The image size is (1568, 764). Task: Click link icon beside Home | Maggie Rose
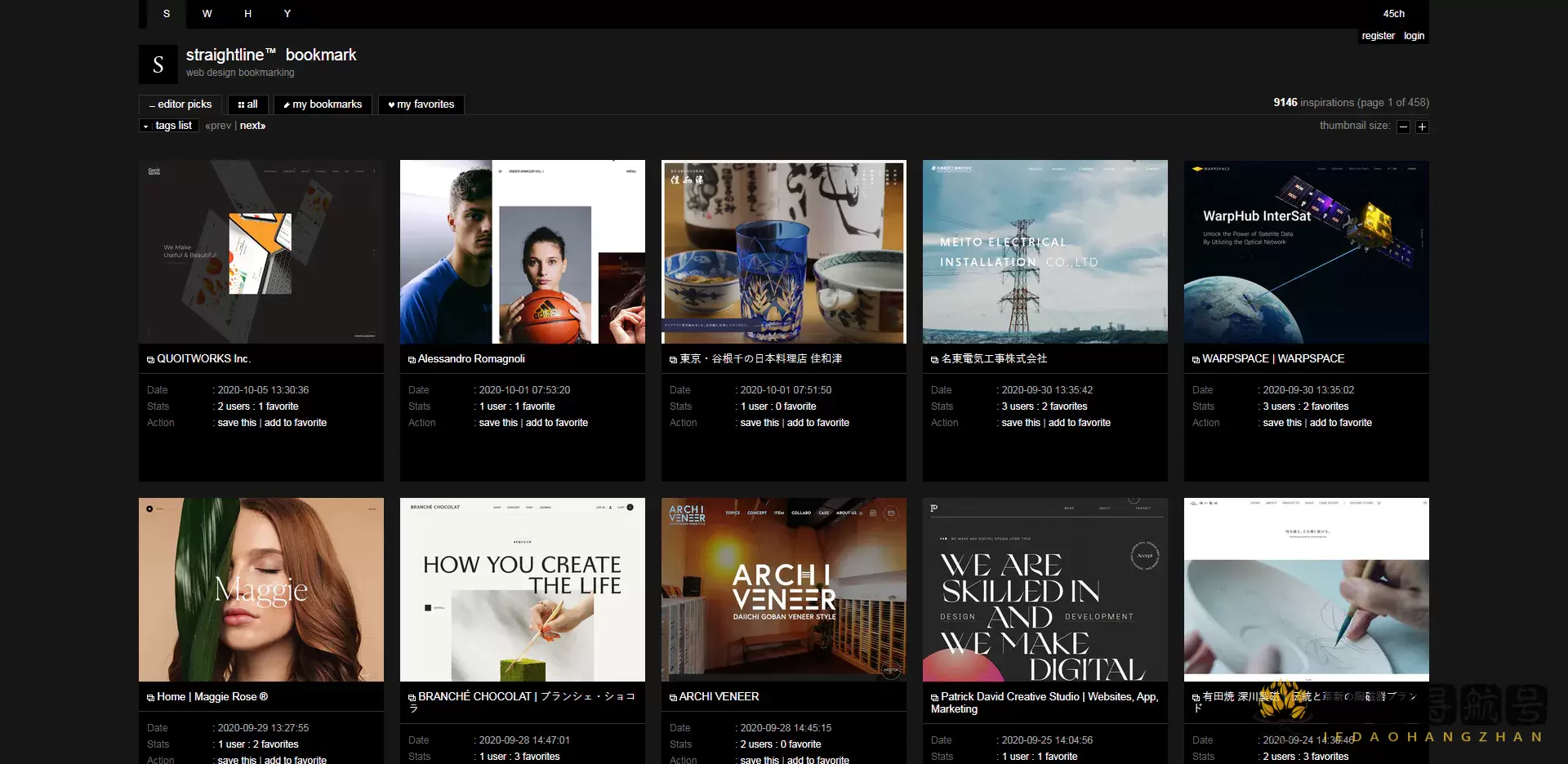click(150, 698)
